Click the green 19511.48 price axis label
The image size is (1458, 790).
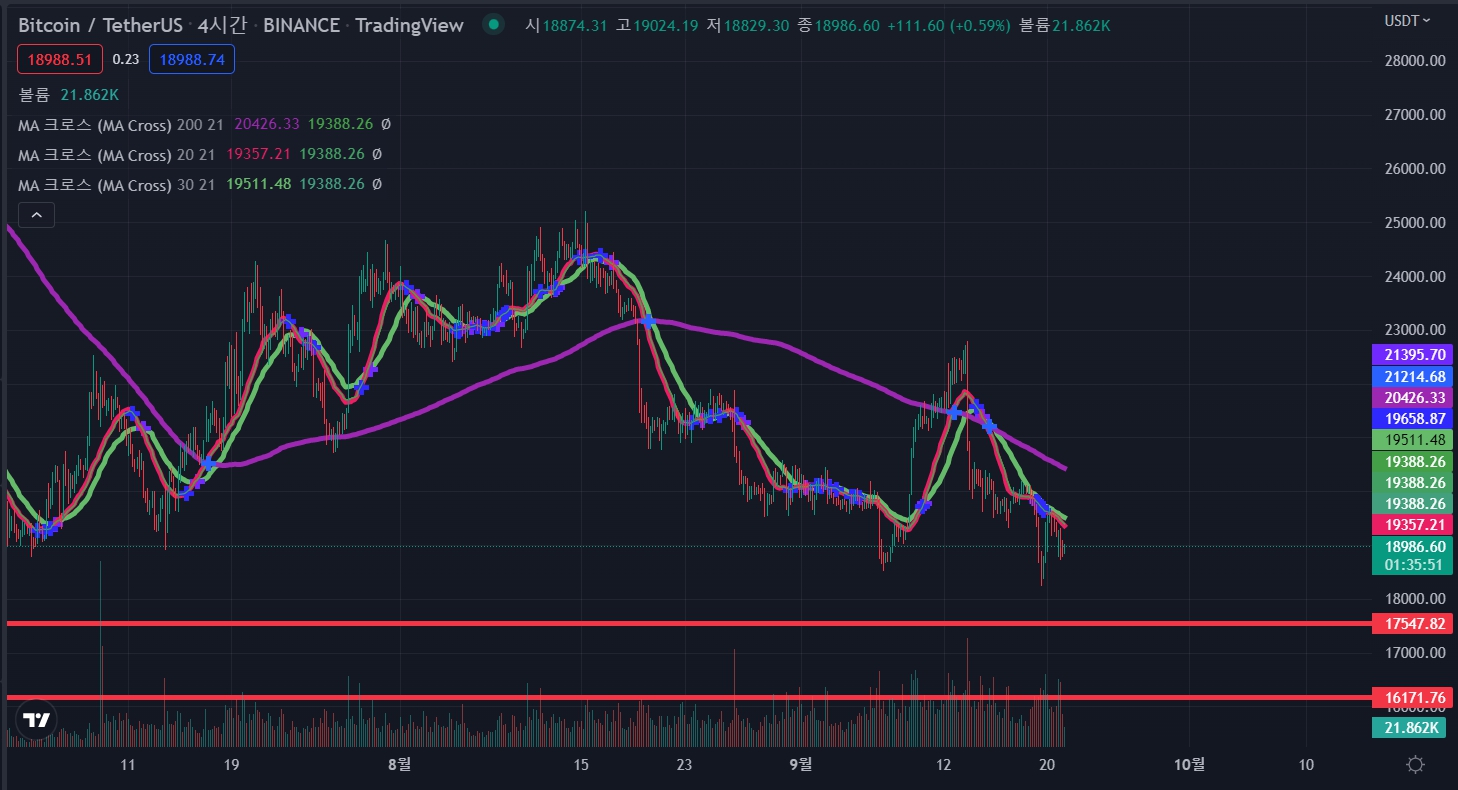1412,440
